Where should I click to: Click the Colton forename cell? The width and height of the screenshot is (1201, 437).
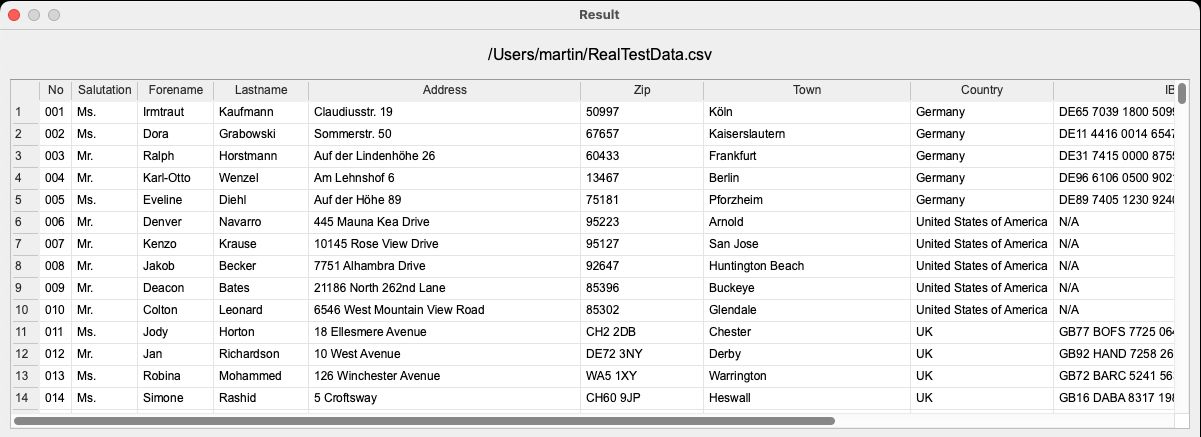(175, 310)
